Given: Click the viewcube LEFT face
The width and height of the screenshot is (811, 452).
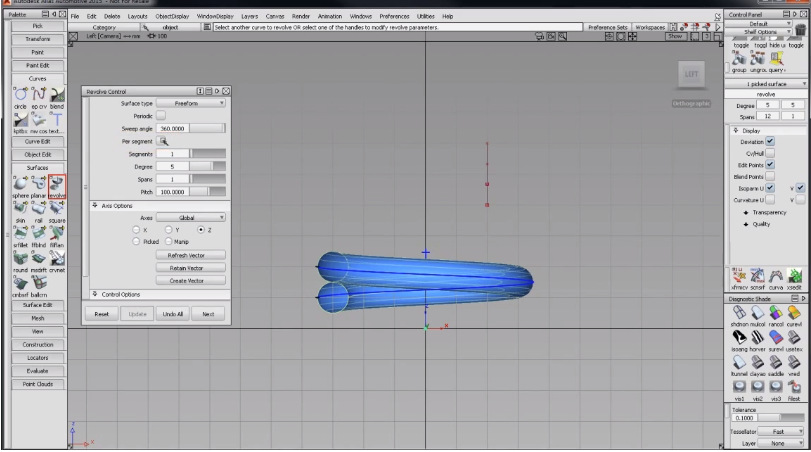Looking at the screenshot, I should point(692,74).
